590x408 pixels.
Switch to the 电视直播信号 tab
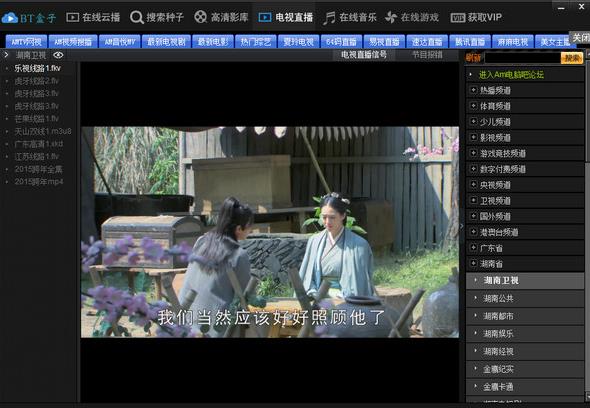pyautogui.click(x=364, y=55)
